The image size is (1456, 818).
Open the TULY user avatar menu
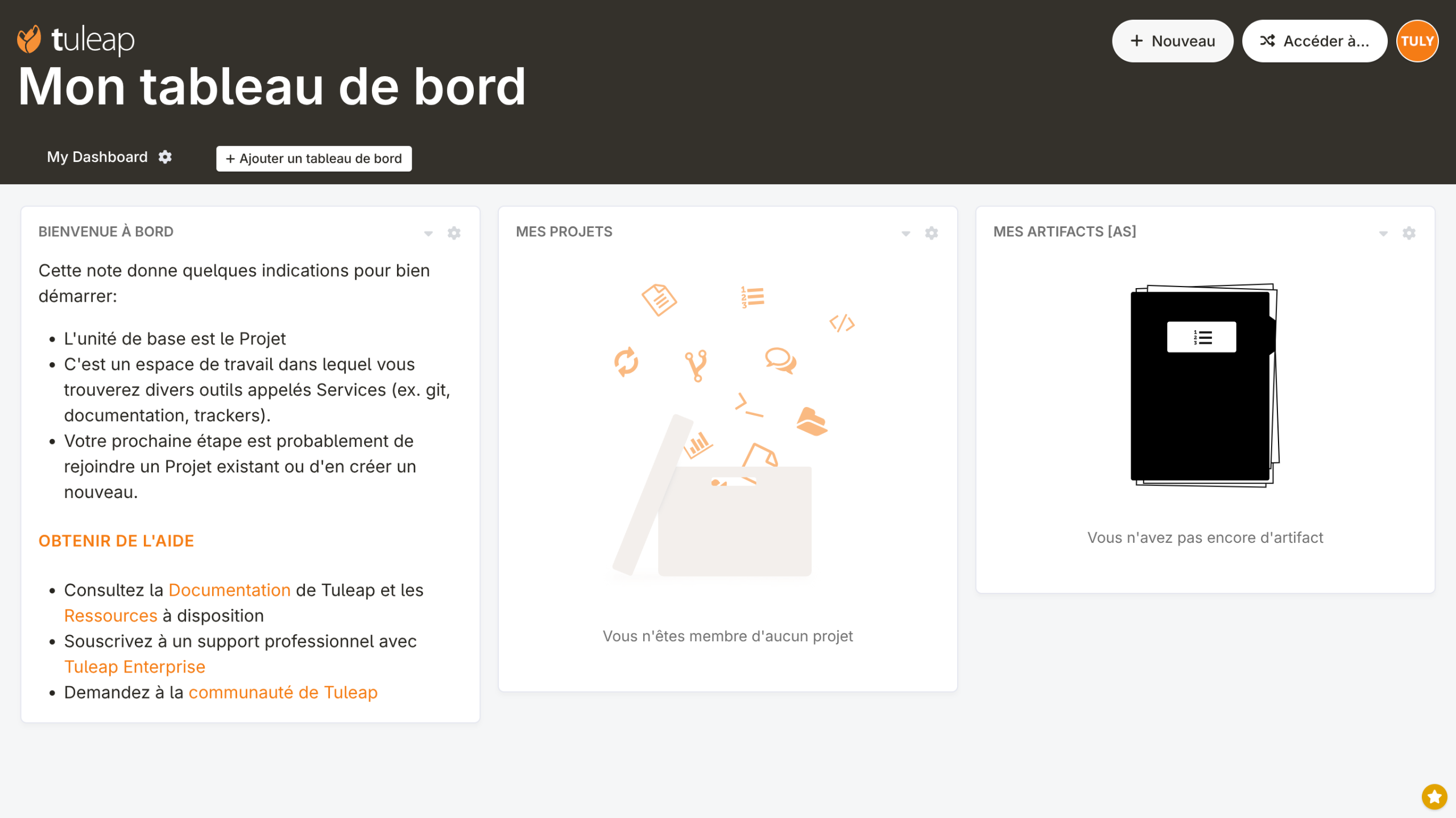click(x=1417, y=41)
